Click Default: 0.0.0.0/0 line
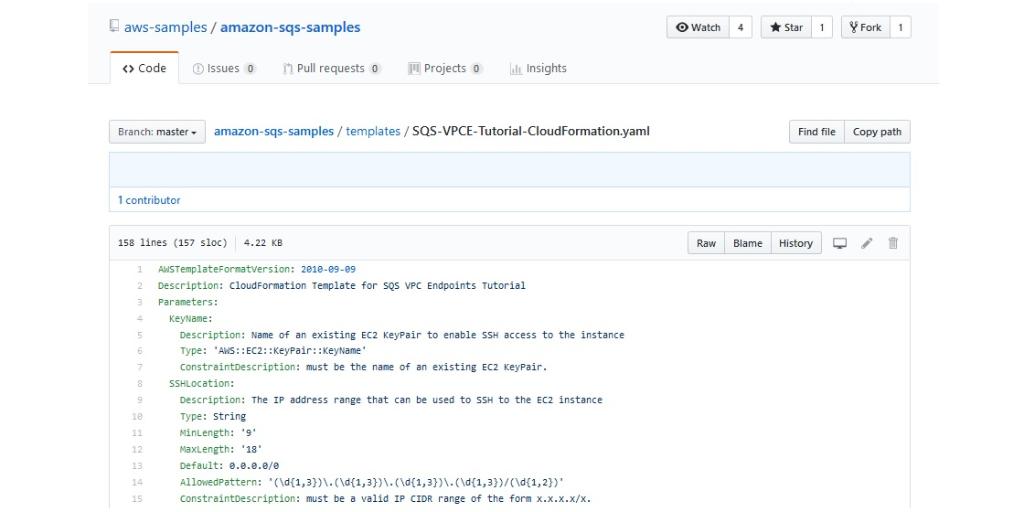 [229, 466]
